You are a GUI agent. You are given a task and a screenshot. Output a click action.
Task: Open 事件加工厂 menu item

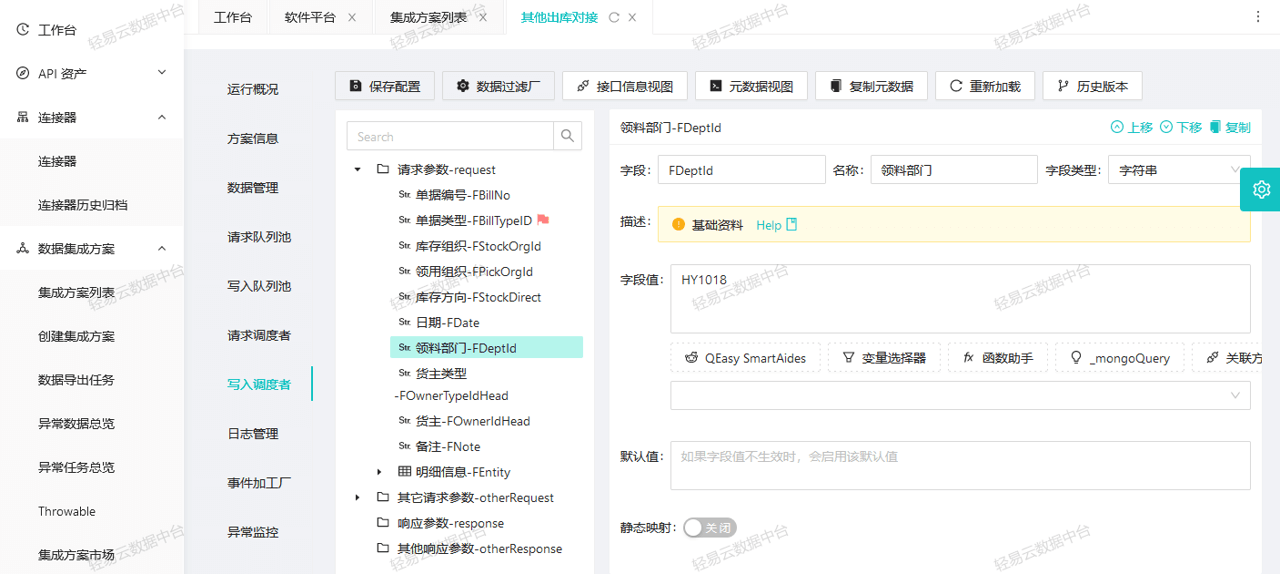[259, 483]
